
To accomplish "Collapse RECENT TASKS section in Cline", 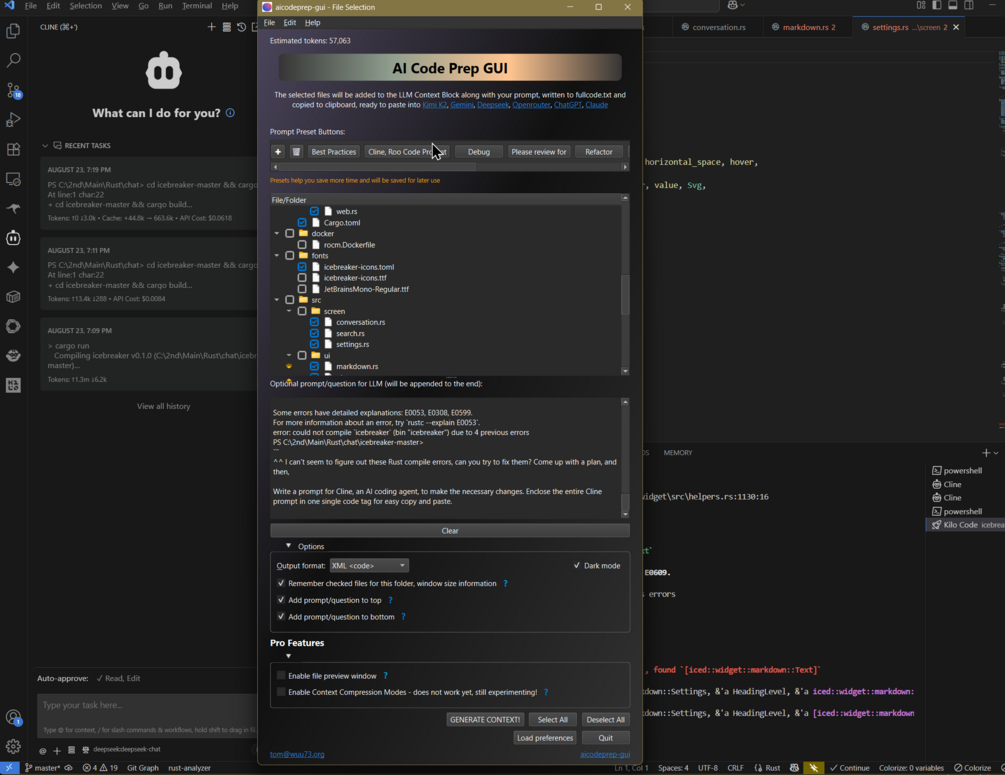I will coord(45,146).
